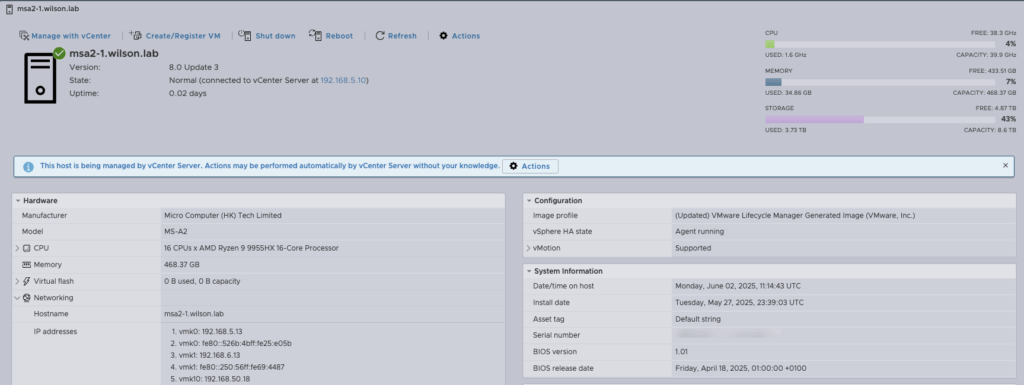
Task: Click the toolbar Actions gear icon
Action: coord(443,36)
